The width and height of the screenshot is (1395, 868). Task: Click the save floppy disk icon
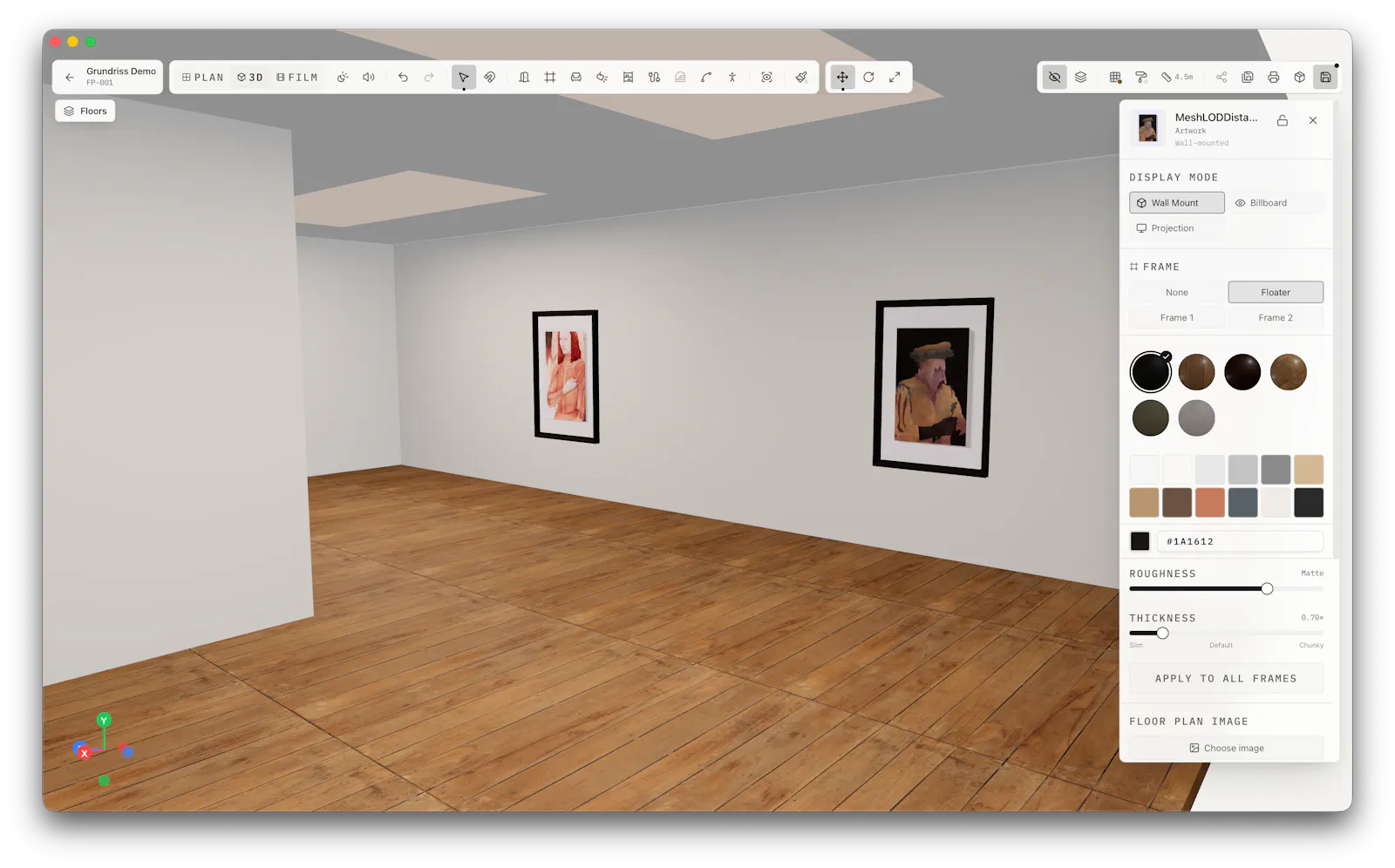[x=1325, y=78]
